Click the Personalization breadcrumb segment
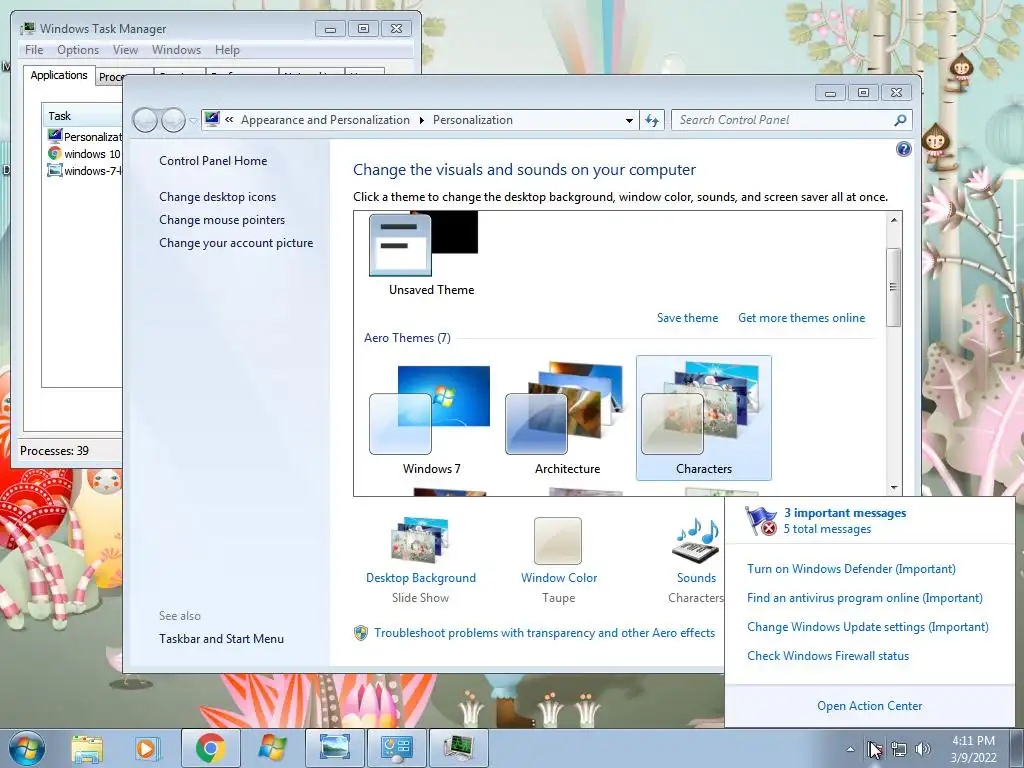Image resolution: width=1024 pixels, height=768 pixels. [473, 120]
